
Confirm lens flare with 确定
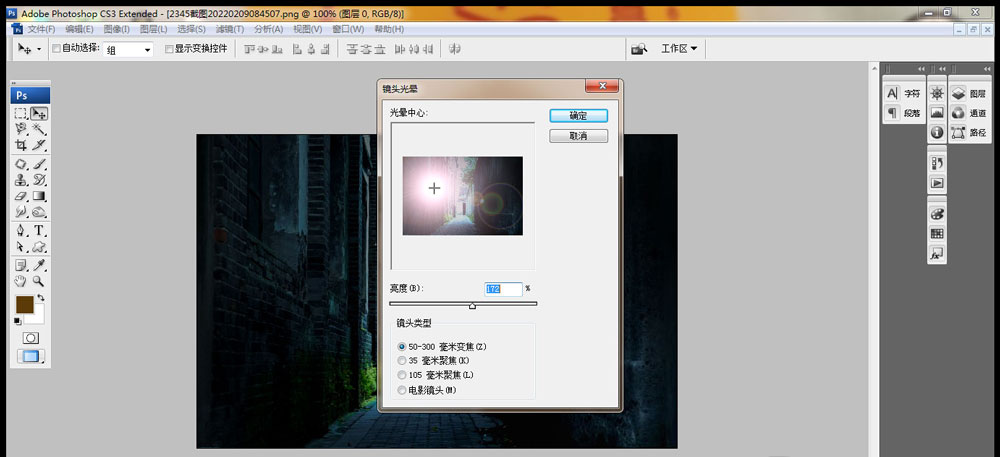(x=578, y=116)
